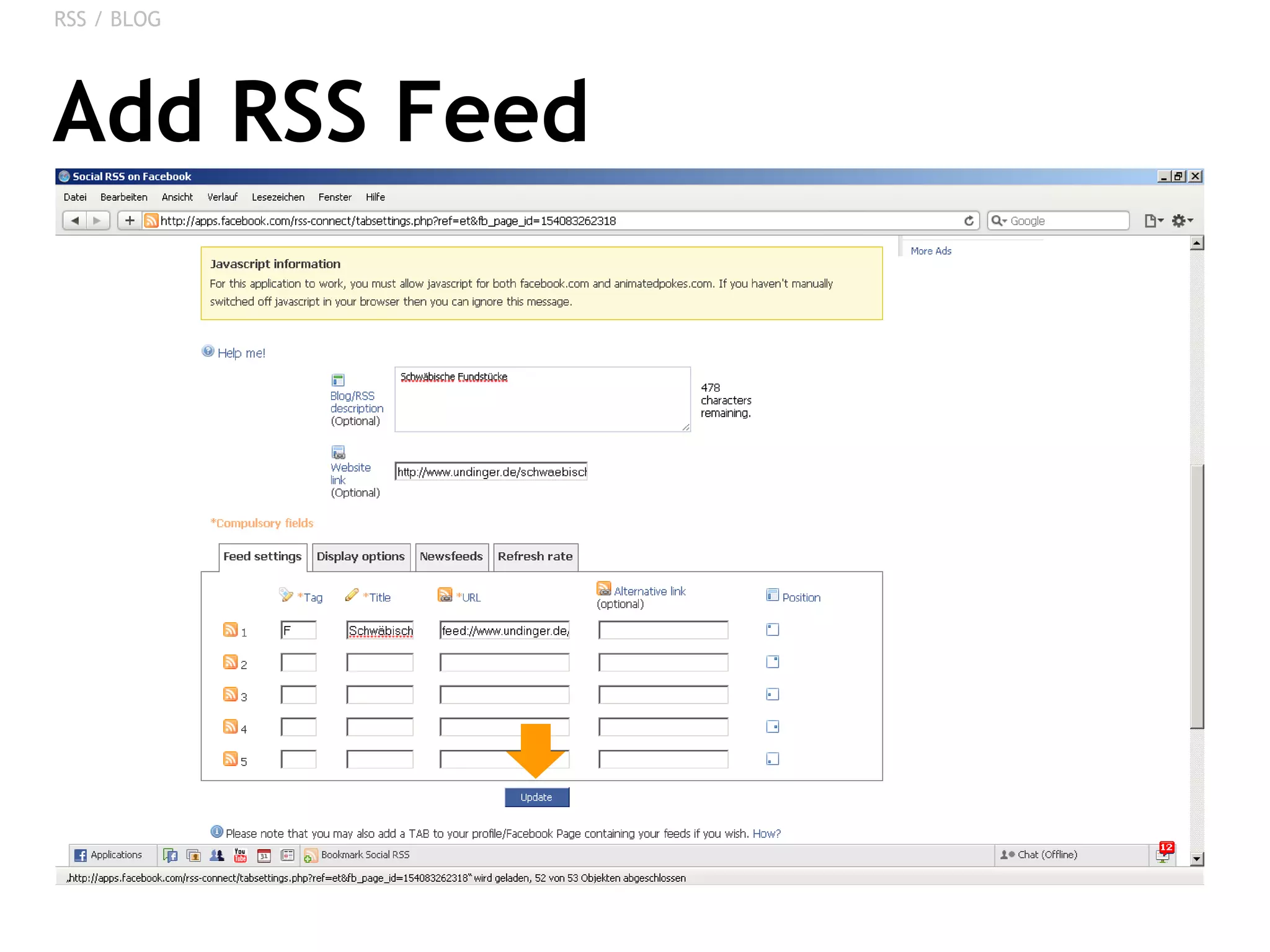Open the Fenster menu
This screenshot has width=1270, height=952.
(335, 197)
